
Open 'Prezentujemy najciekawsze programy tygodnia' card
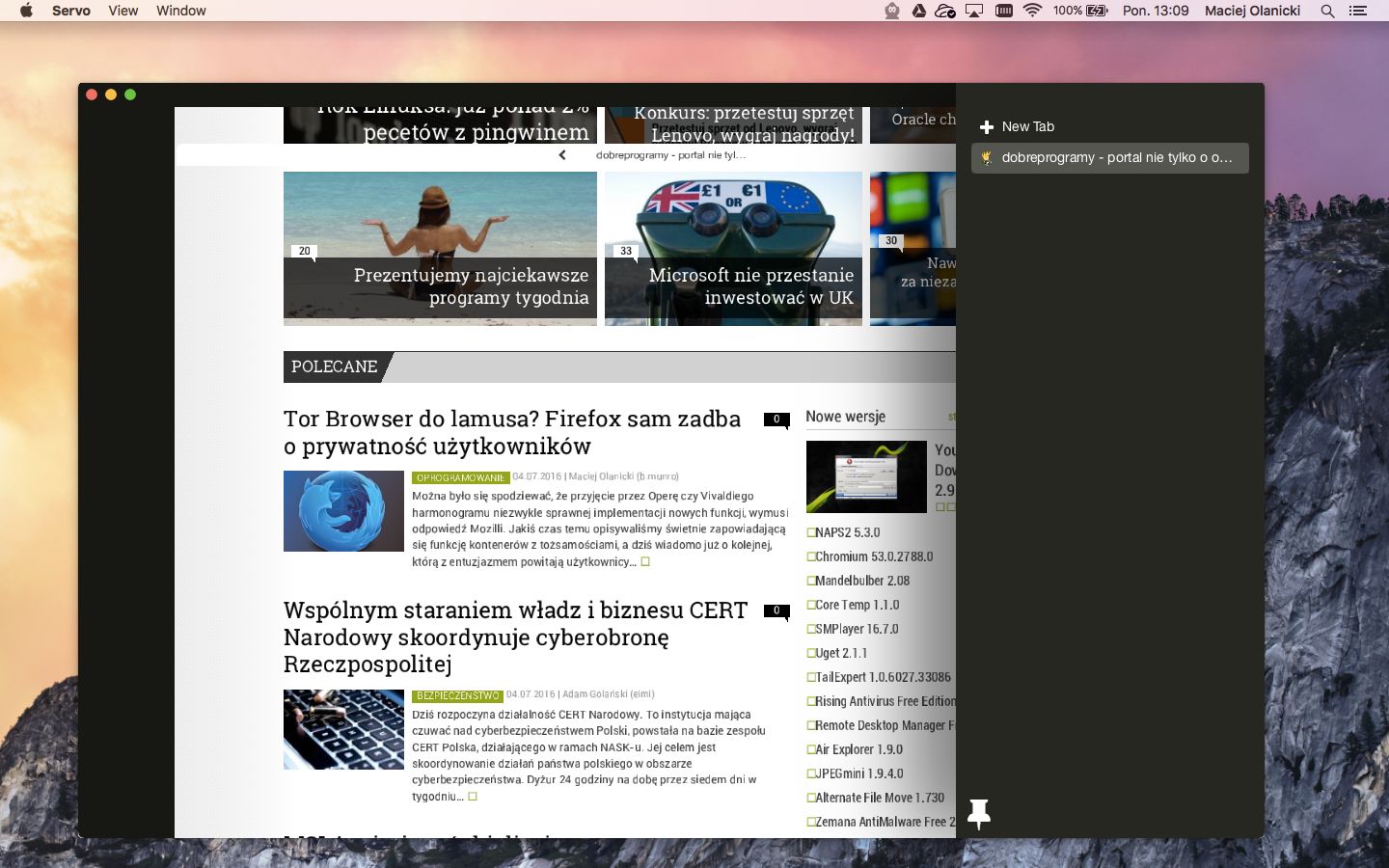click(440, 249)
